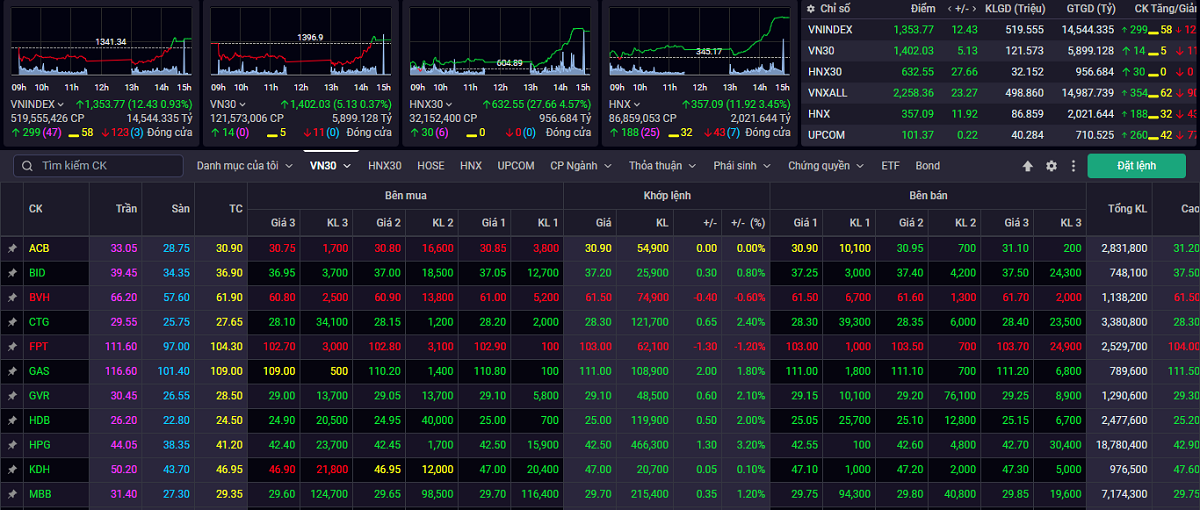
Task: Open the three-dot more options menu
Action: (x=1073, y=166)
